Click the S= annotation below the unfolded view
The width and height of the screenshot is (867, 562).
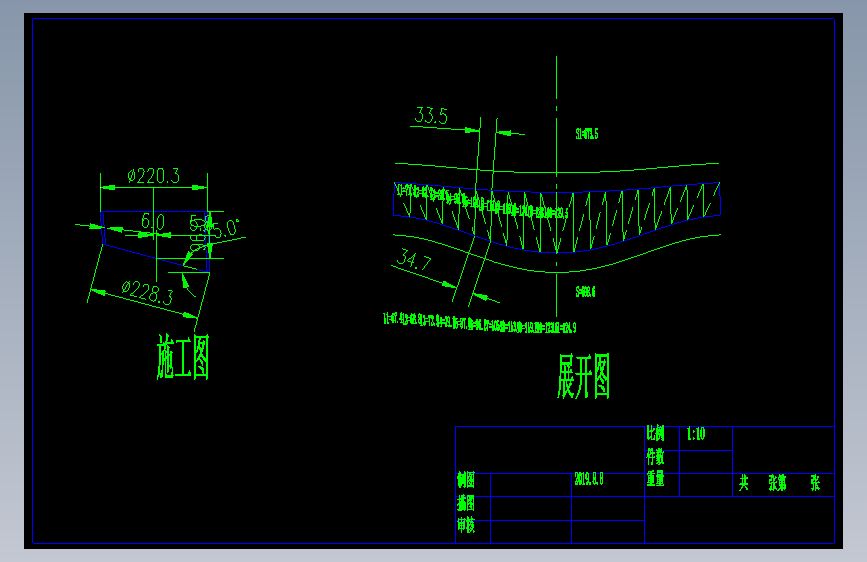coord(585,292)
